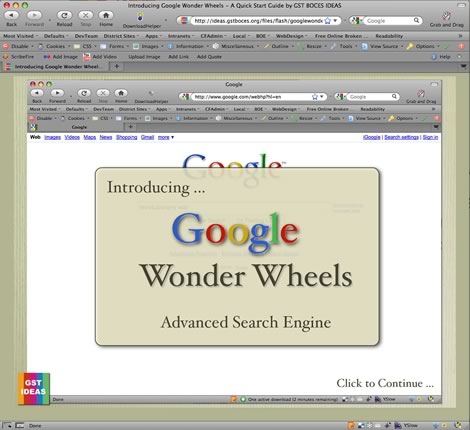
Task: Click the Sign in link on Google page
Action: pos(430,137)
